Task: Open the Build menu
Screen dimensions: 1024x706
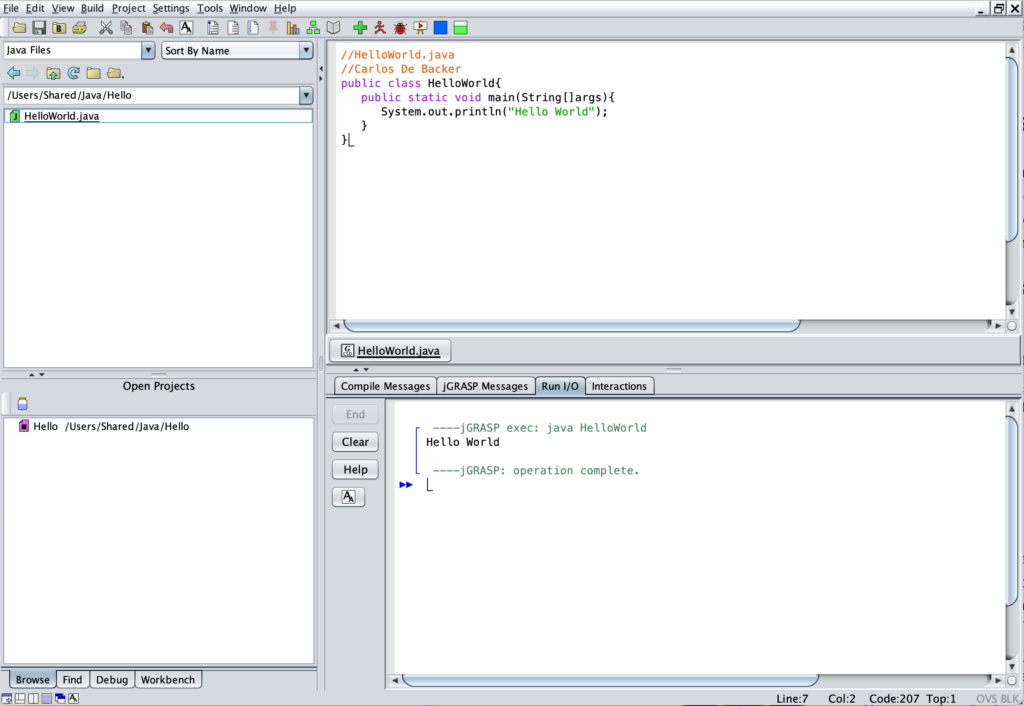Action: (x=92, y=8)
